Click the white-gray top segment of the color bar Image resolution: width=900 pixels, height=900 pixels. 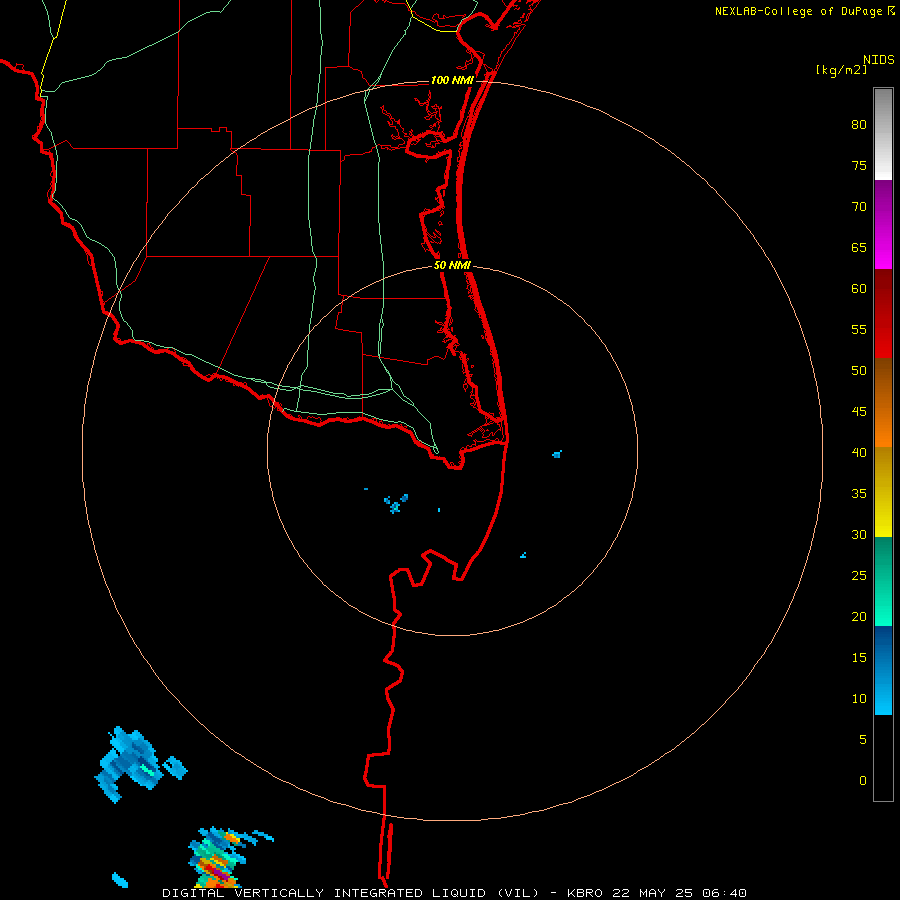pos(883,134)
